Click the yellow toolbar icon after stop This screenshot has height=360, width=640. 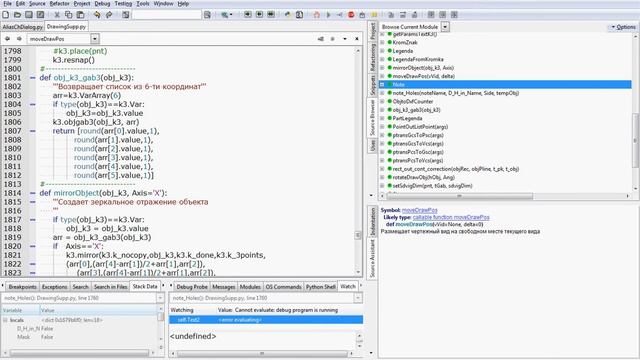tap(374, 15)
